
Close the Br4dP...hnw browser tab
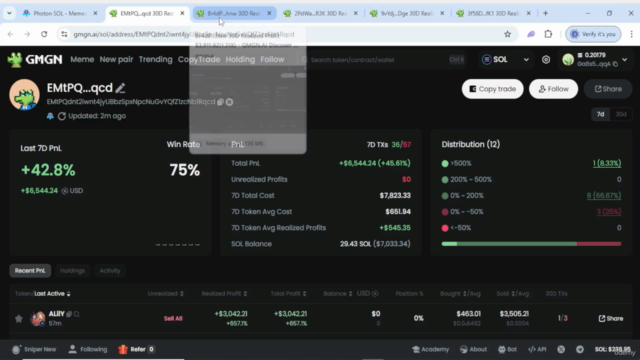point(269,13)
